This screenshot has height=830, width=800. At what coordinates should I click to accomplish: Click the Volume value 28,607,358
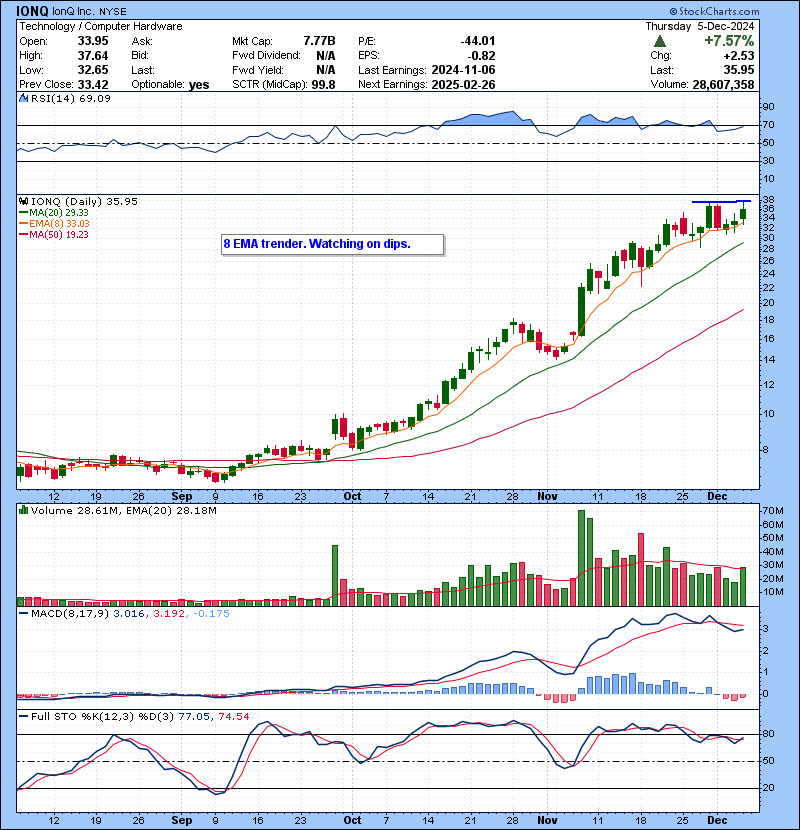click(723, 84)
